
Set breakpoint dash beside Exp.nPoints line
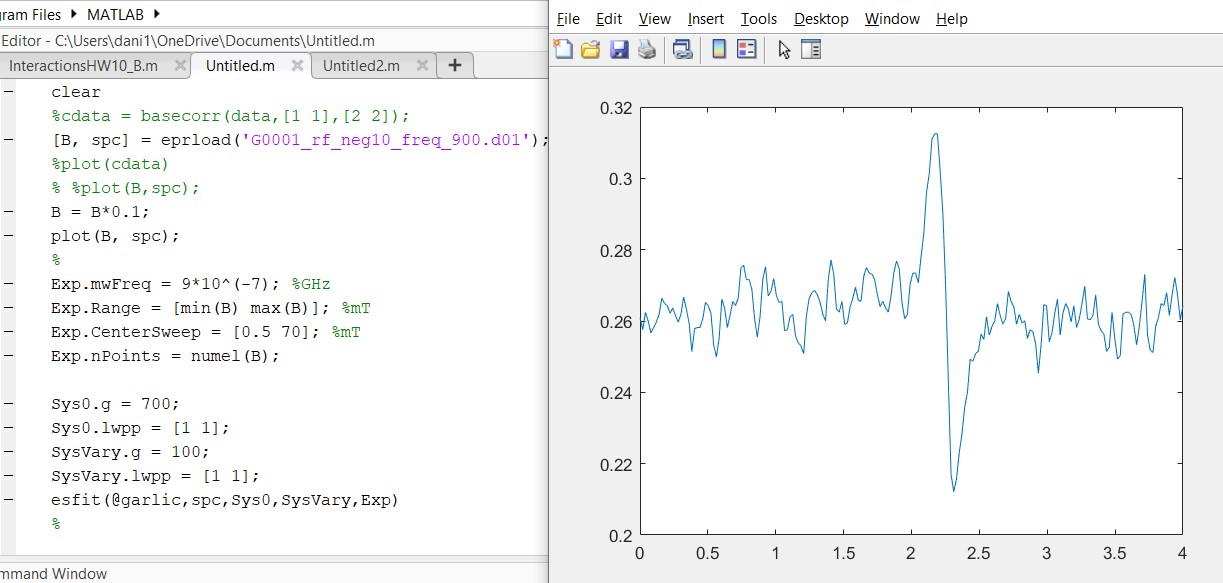click(x=8, y=356)
